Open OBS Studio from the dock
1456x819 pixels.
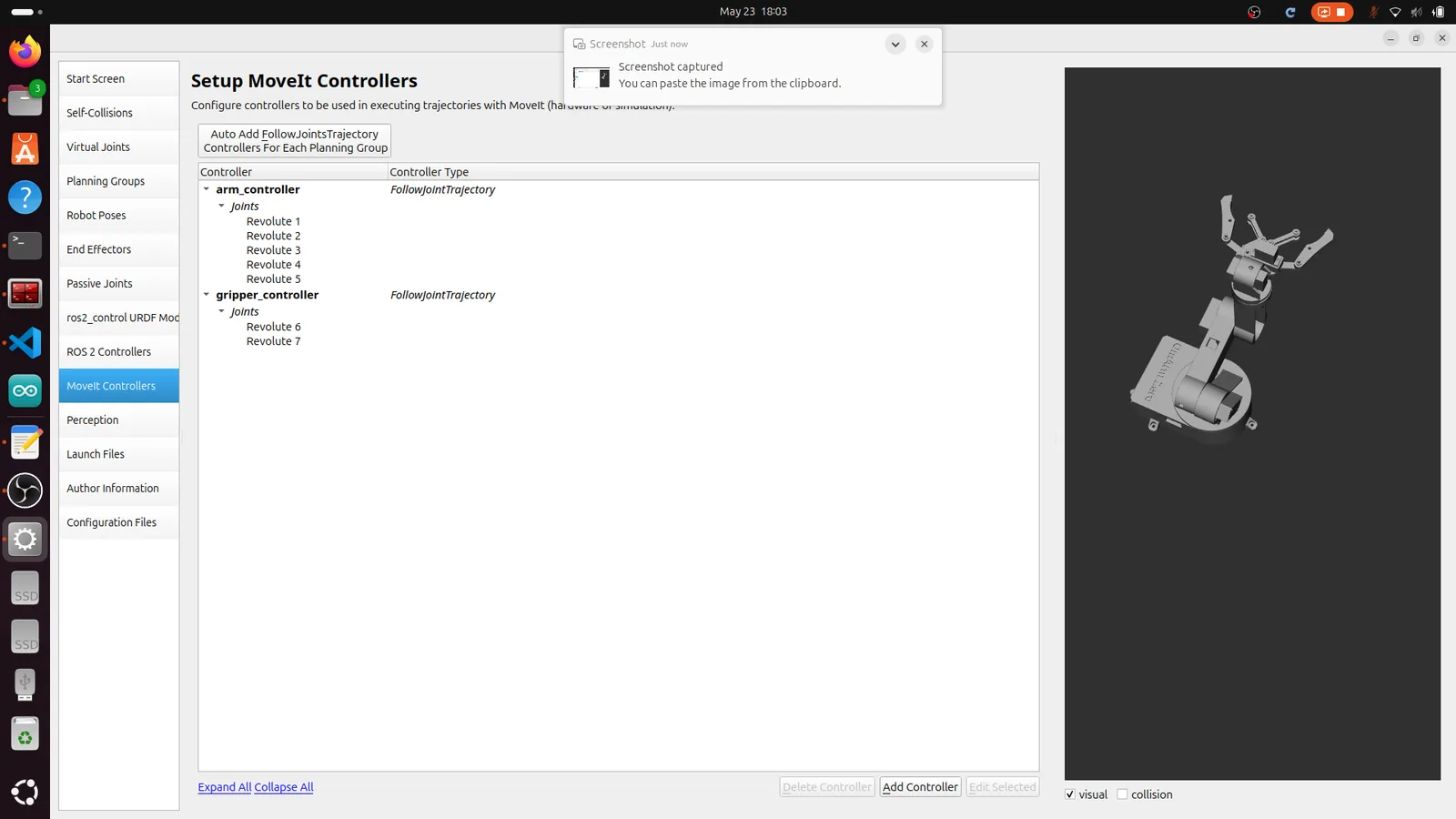point(25,490)
